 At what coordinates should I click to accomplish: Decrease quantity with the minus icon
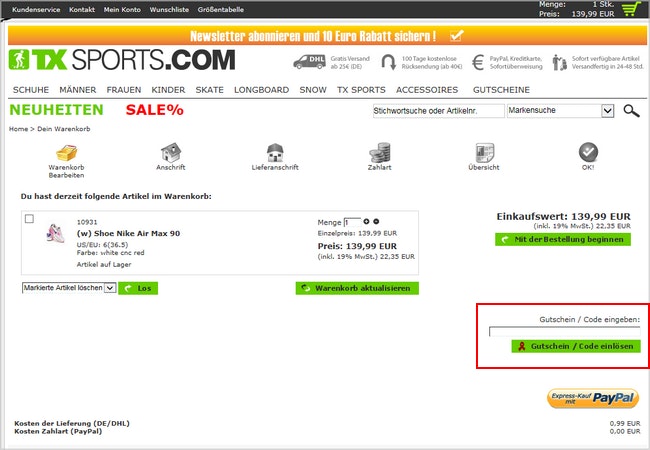coord(376,222)
